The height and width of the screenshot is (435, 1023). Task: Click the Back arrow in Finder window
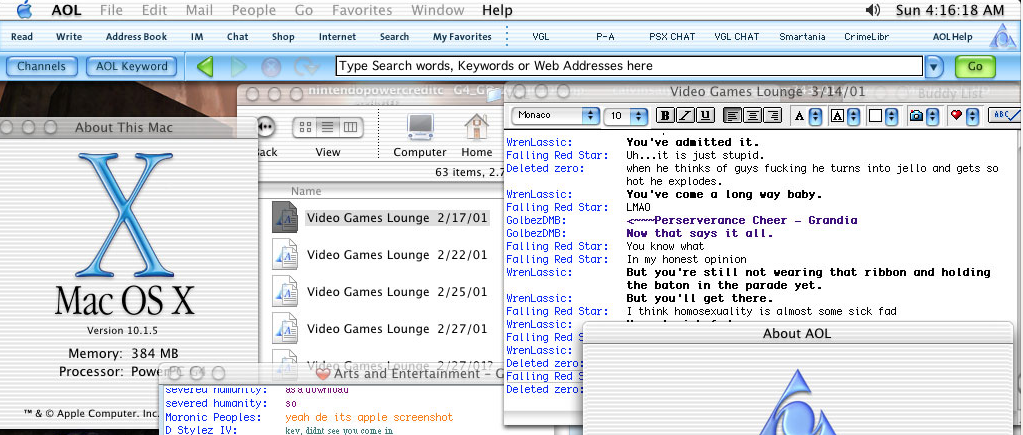[265, 127]
